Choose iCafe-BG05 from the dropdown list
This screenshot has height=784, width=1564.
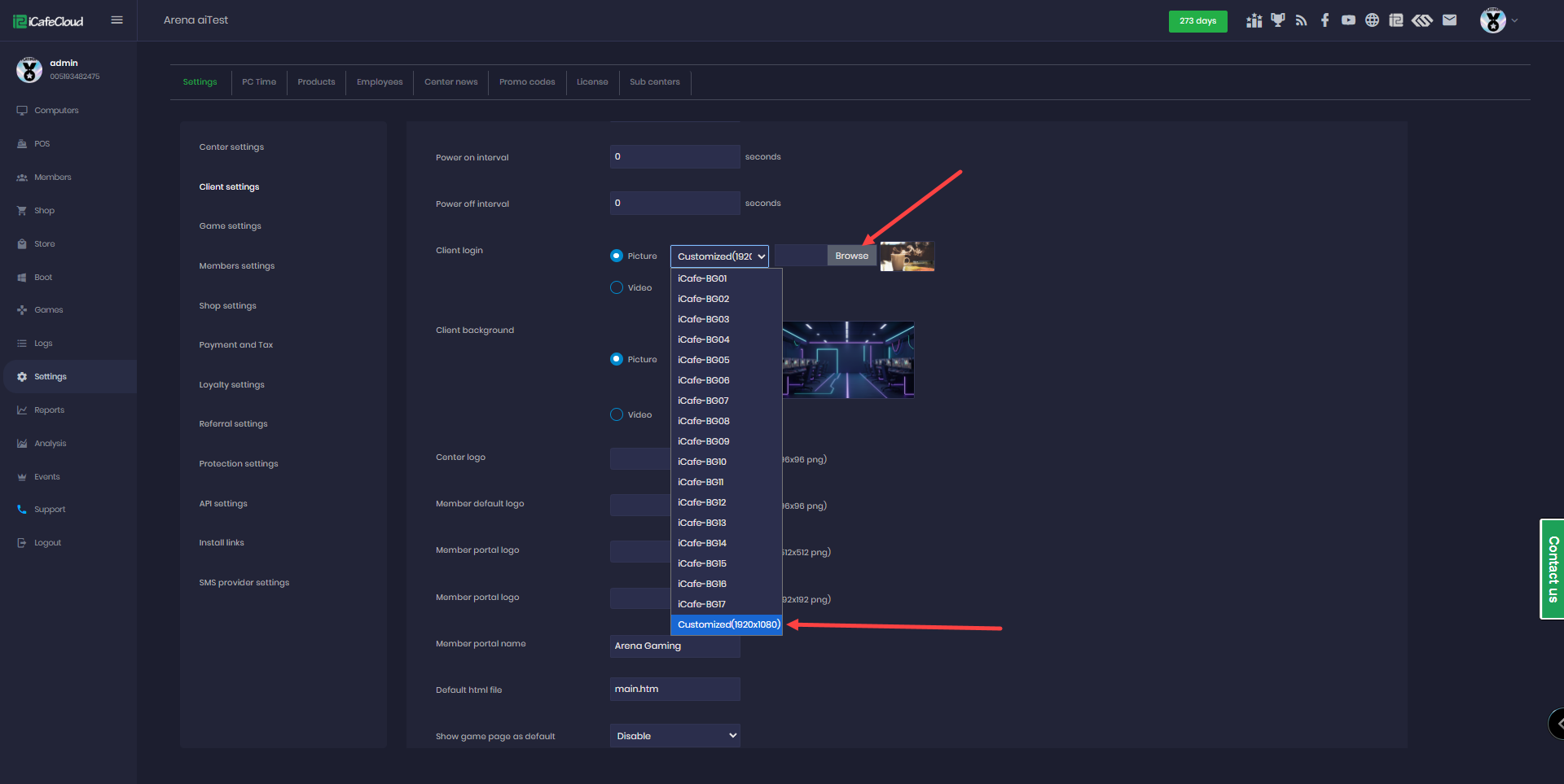704,360
